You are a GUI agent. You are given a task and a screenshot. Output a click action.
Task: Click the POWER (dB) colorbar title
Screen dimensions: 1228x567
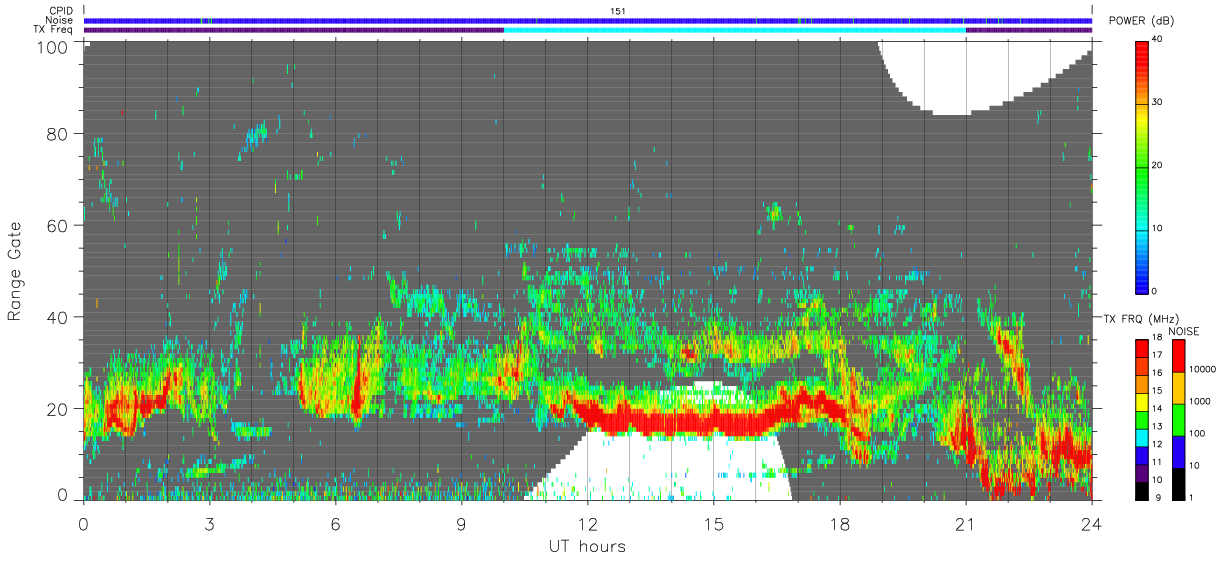[1141, 20]
